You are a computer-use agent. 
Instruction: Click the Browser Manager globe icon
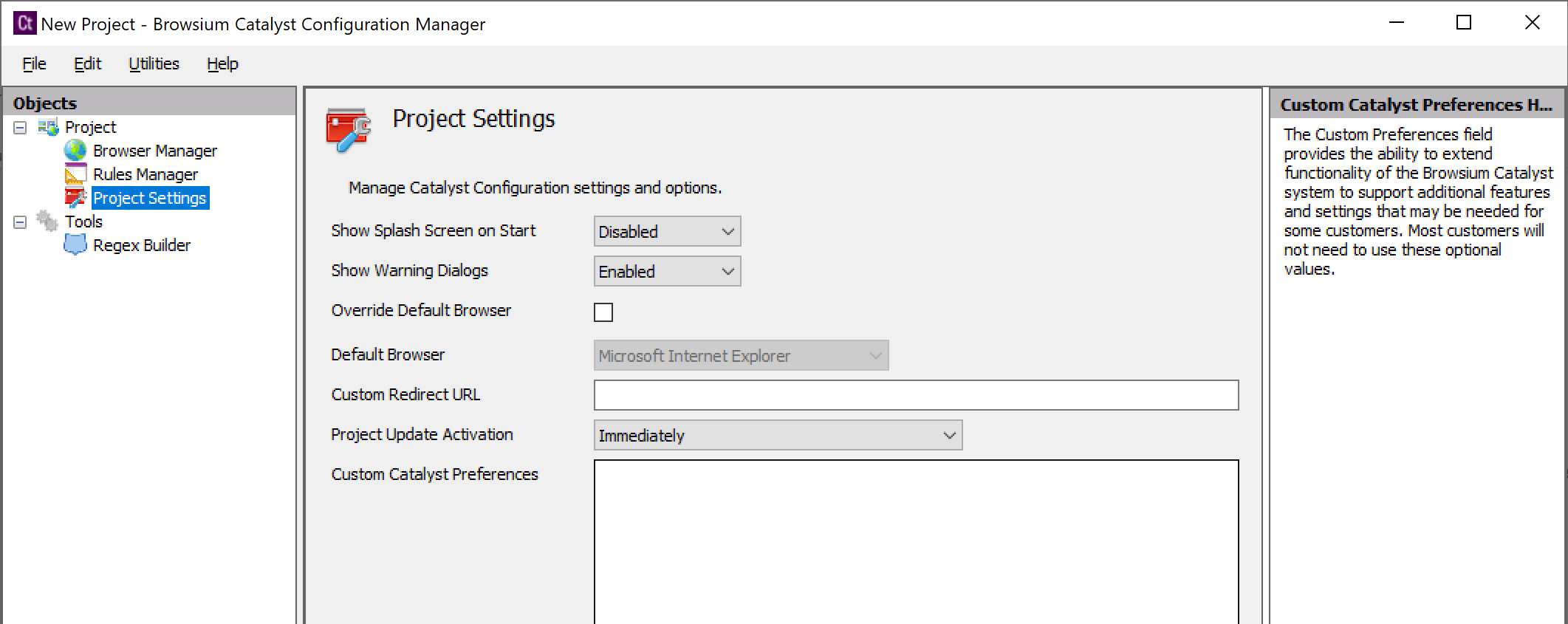click(x=75, y=151)
